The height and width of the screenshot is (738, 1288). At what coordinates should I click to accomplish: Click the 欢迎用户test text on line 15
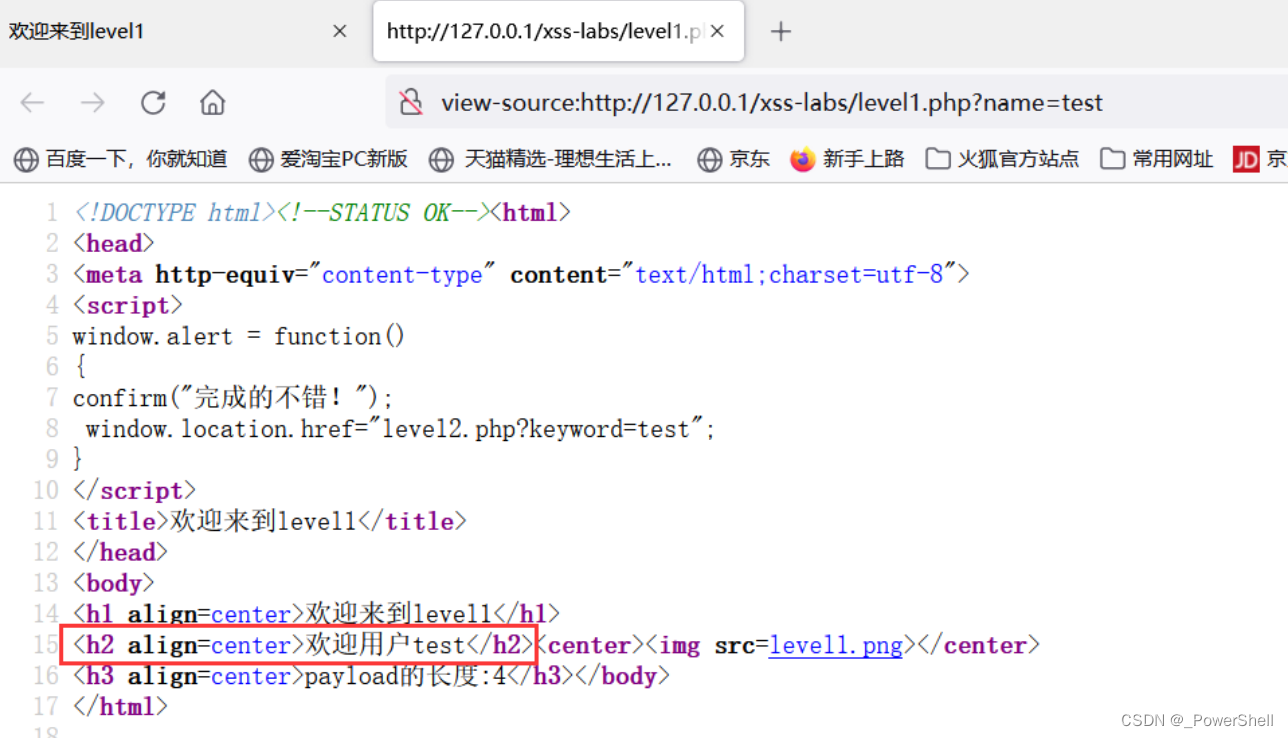[x=385, y=646]
